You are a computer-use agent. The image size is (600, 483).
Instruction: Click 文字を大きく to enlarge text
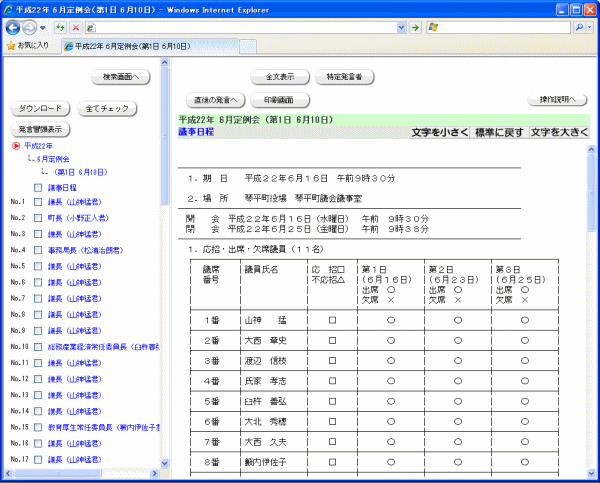click(559, 132)
